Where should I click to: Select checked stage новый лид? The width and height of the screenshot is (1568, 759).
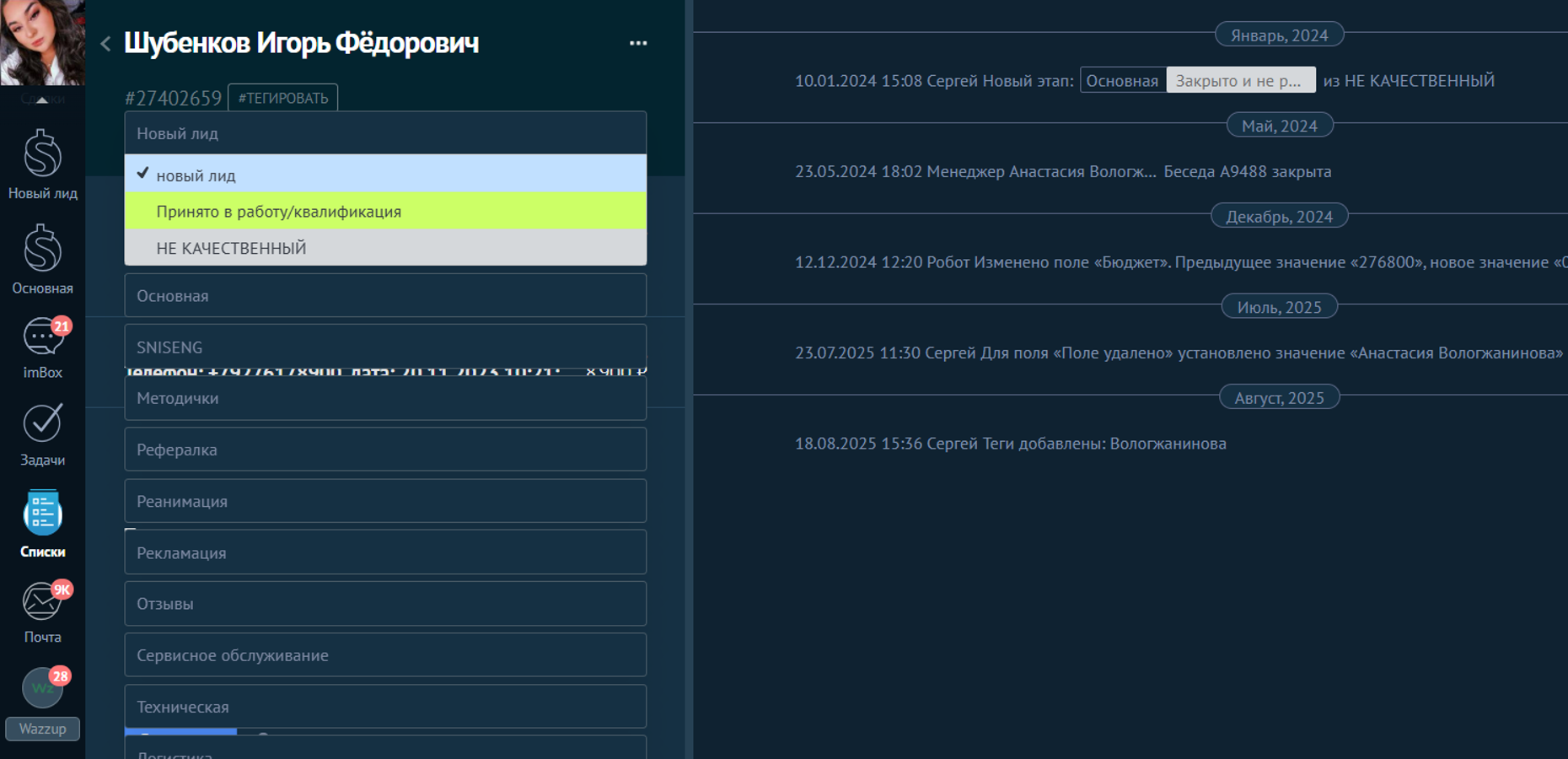385,175
